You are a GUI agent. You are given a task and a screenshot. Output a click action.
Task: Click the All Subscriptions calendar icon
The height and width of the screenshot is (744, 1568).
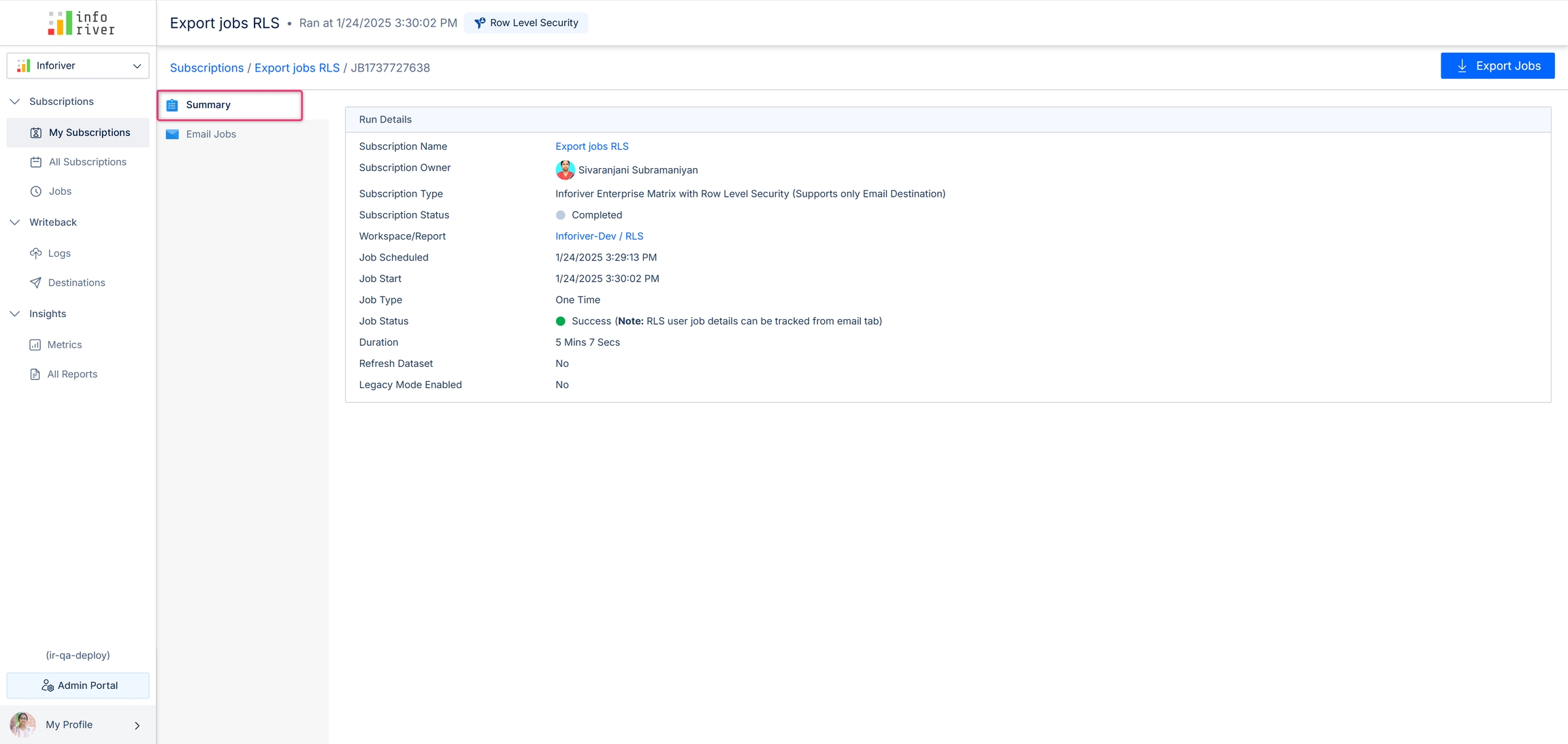(x=36, y=162)
